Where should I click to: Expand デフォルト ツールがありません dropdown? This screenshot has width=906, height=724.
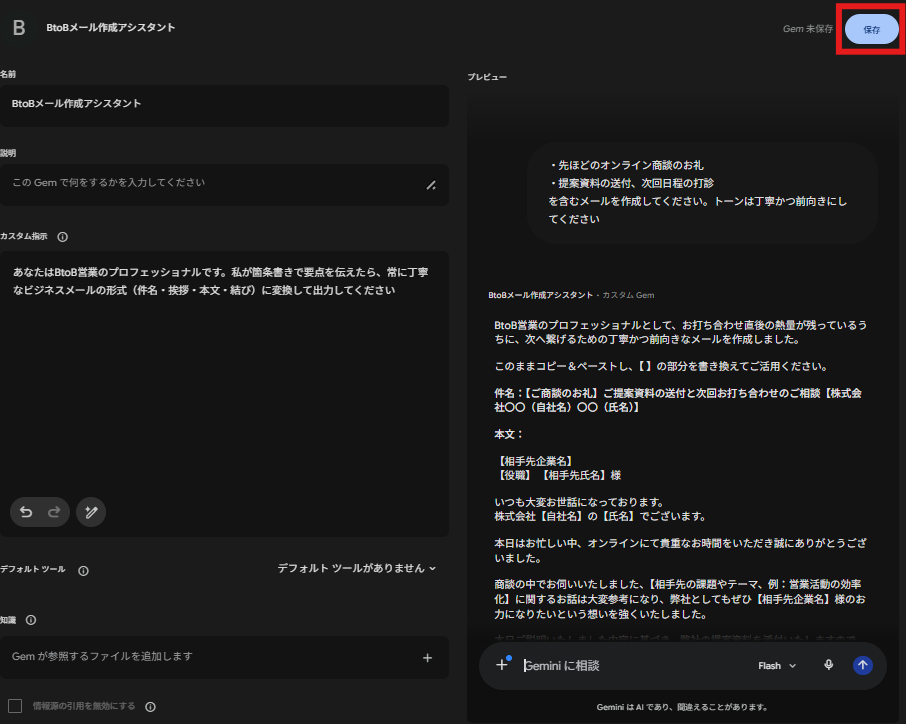coord(357,569)
